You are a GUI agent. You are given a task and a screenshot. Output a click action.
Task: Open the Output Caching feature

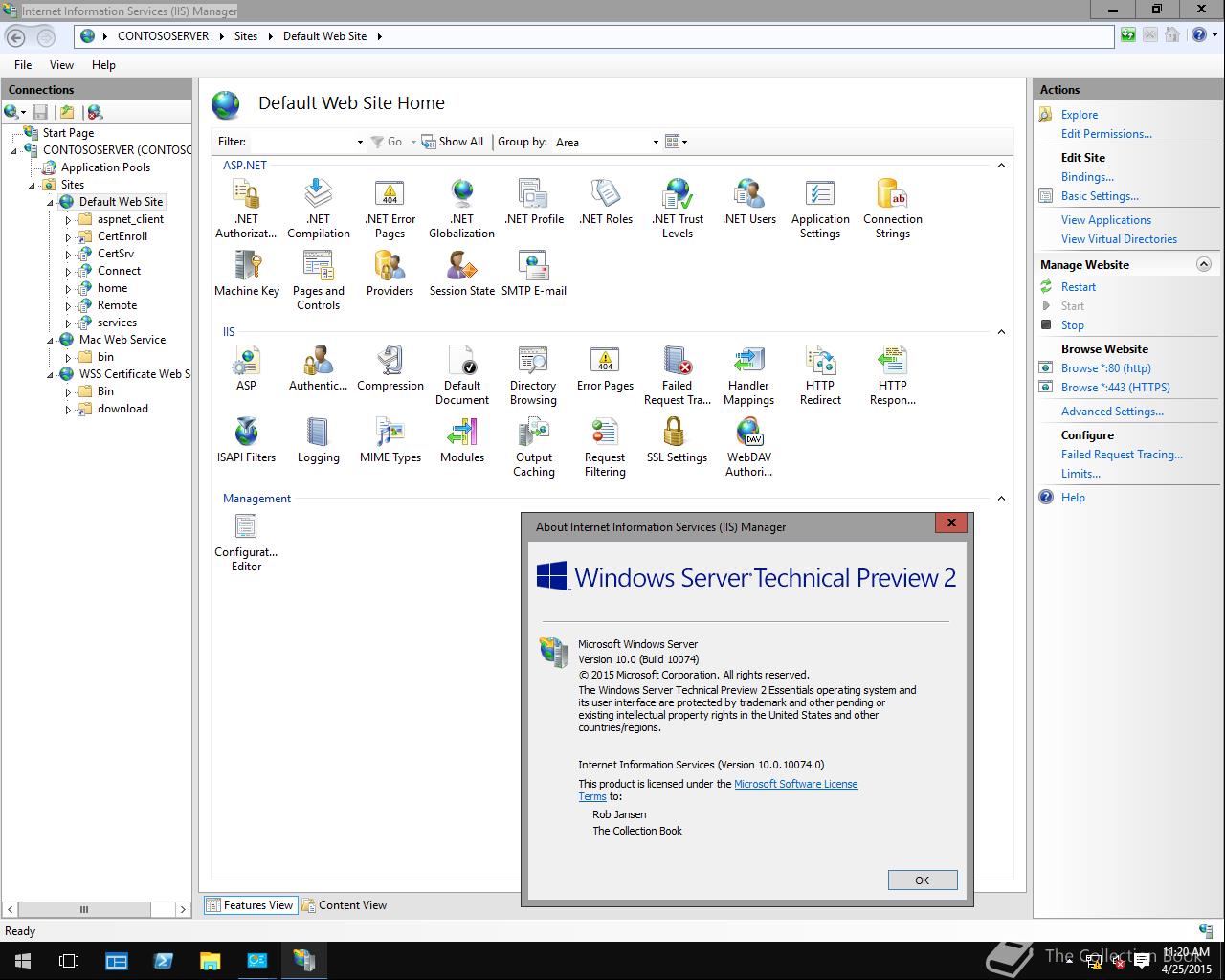click(x=533, y=447)
